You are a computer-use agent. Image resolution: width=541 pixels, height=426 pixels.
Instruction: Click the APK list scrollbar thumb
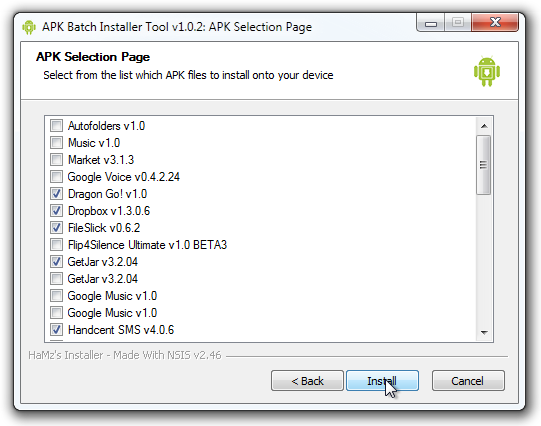coord(484,165)
